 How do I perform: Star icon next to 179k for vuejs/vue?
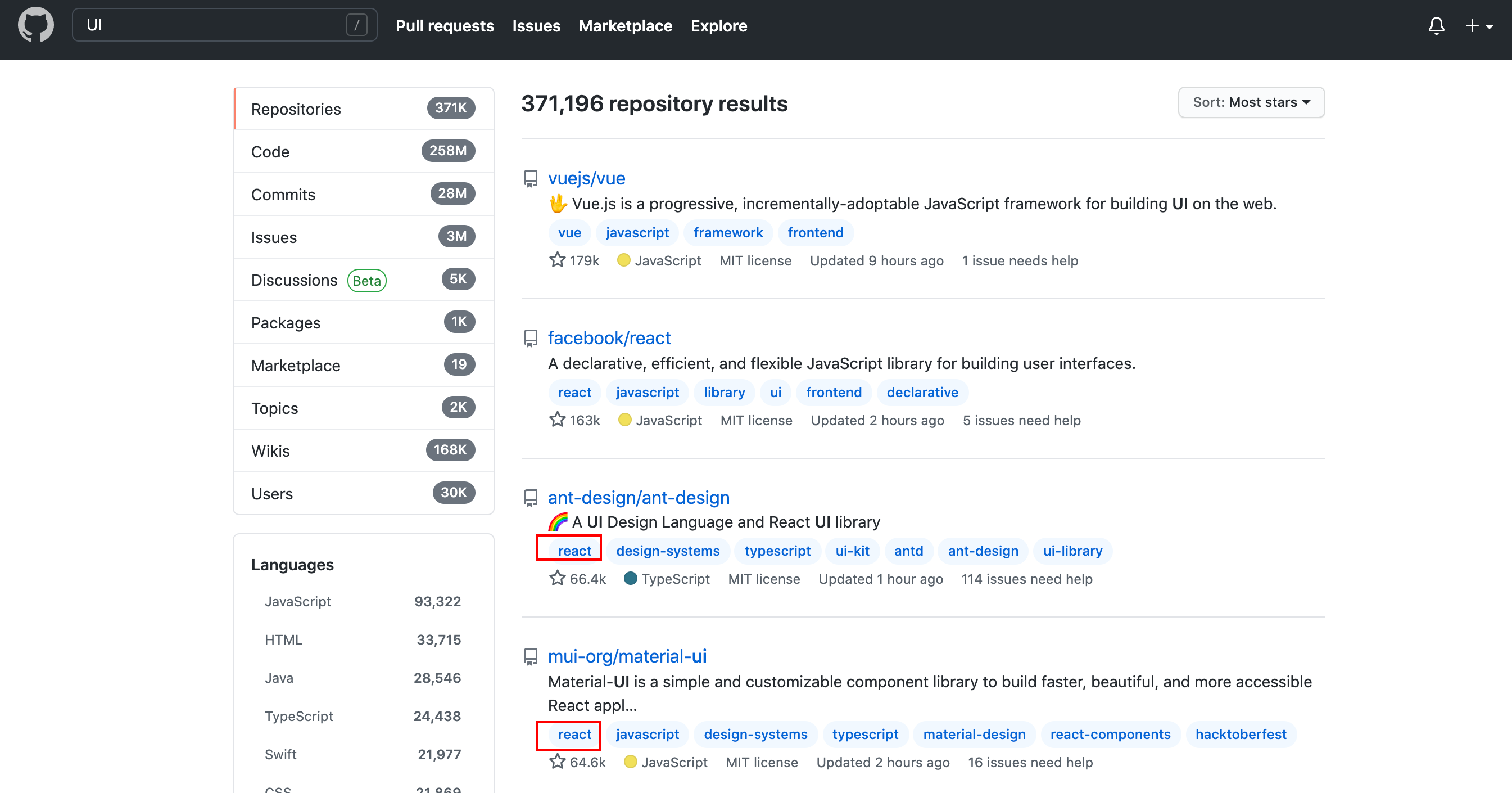tap(557, 260)
